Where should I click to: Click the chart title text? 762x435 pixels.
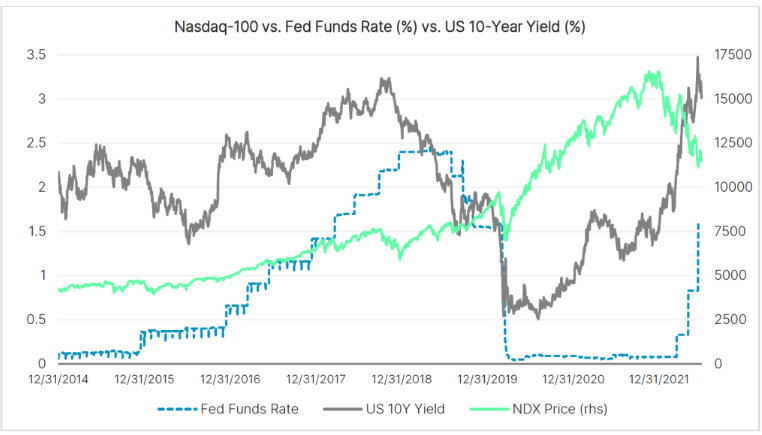tap(381, 26)
